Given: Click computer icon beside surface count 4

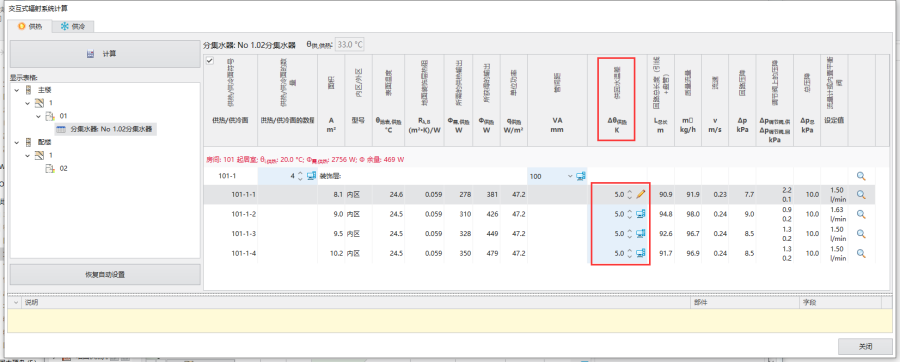Looking at the screenshot, I should click(311, 176).
